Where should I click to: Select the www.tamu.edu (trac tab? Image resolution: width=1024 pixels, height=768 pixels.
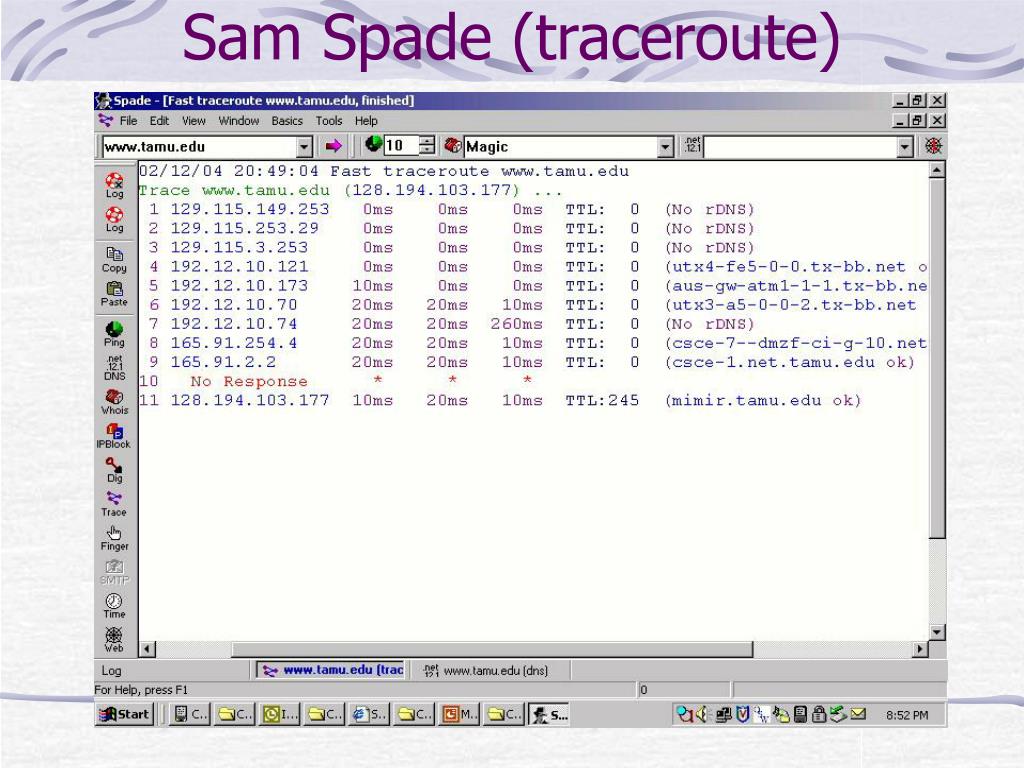pos(332,670)
